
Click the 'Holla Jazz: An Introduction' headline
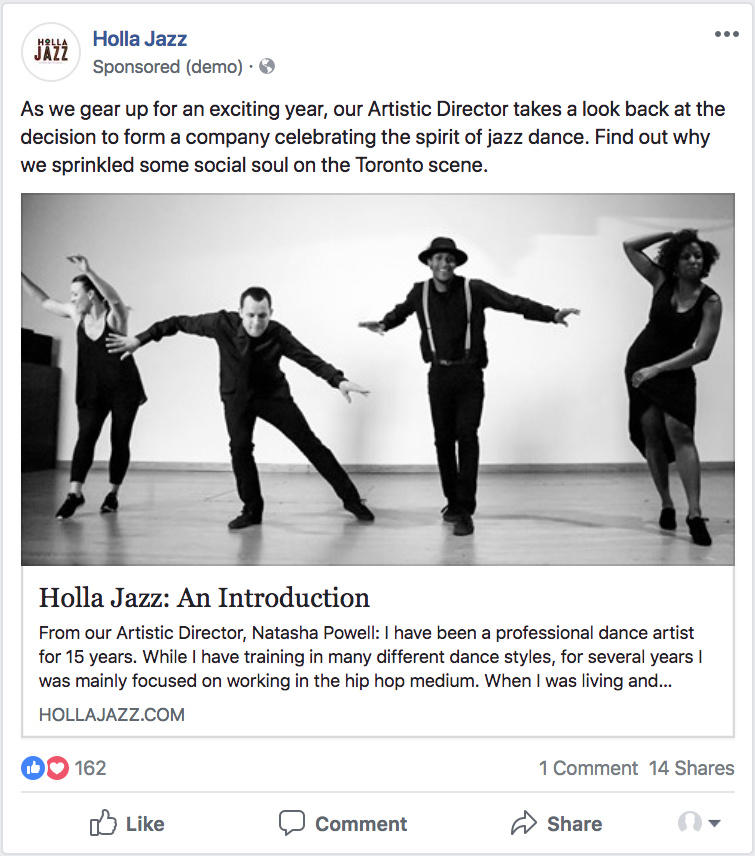(x=204, y=598)
